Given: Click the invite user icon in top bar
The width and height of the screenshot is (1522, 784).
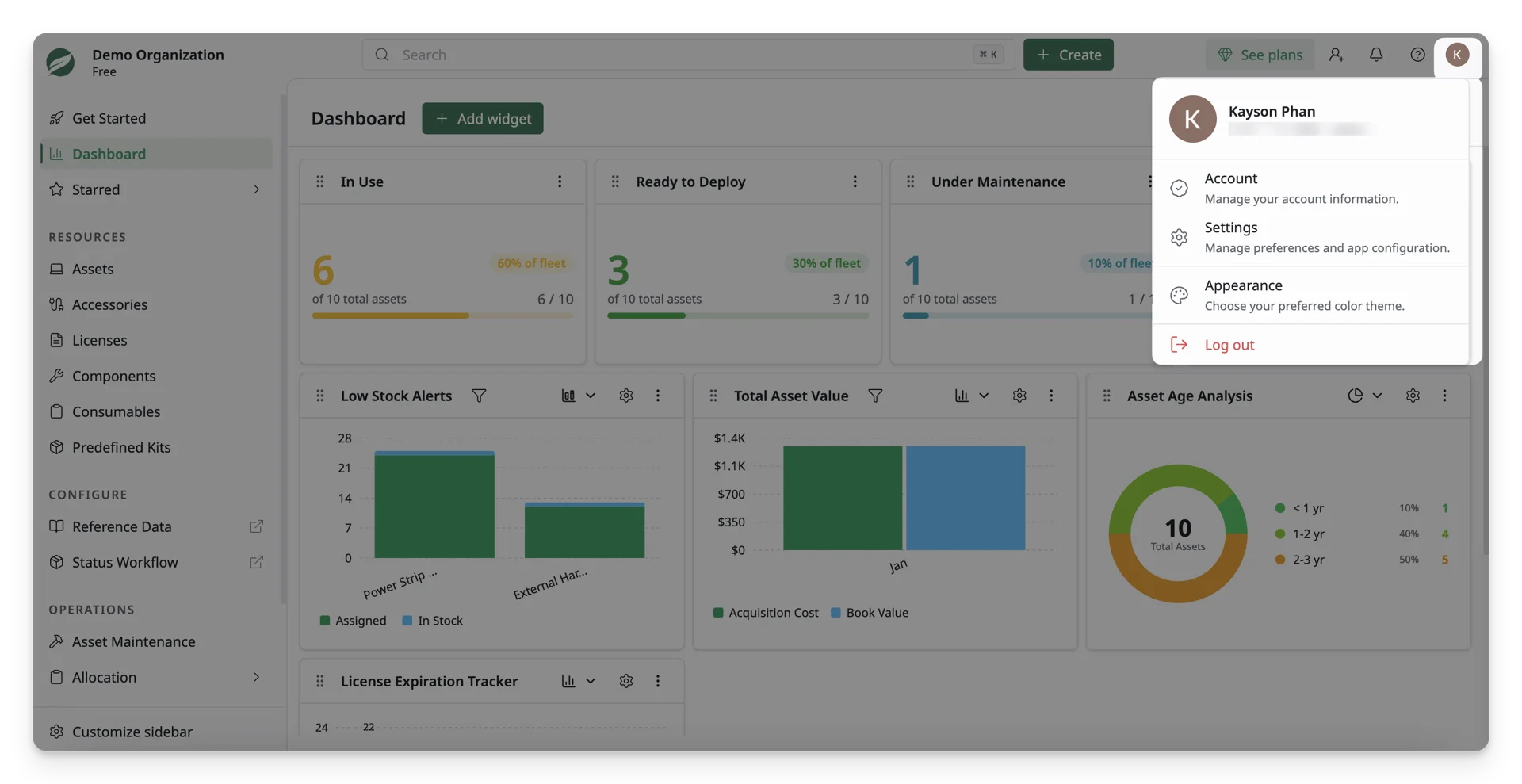Looking at the screenshot, I should (1337, 55).
